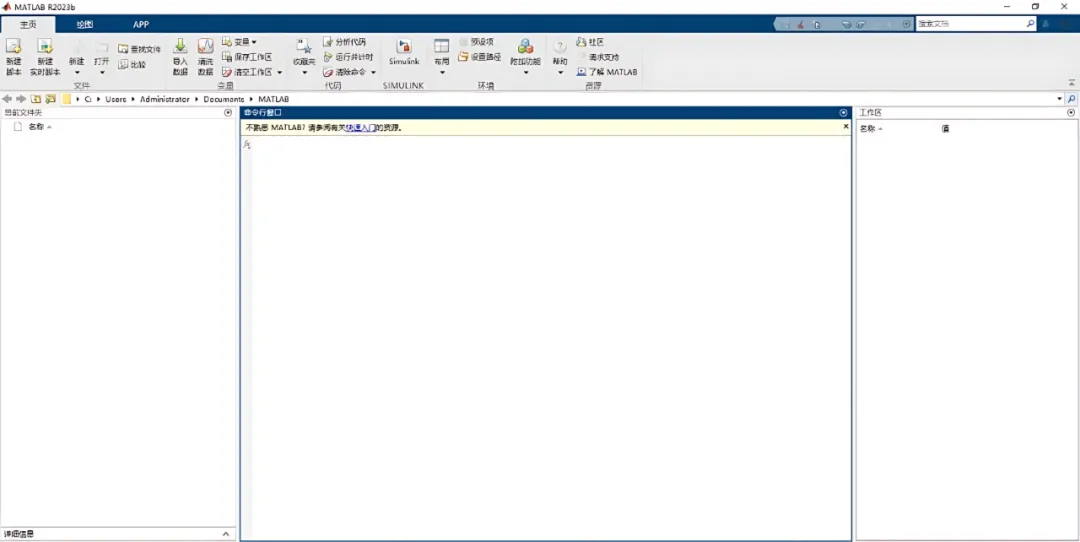Click the search icon at address bar end
The height and width of the screenshot is (542, 1080).
tap(1072, 99)
